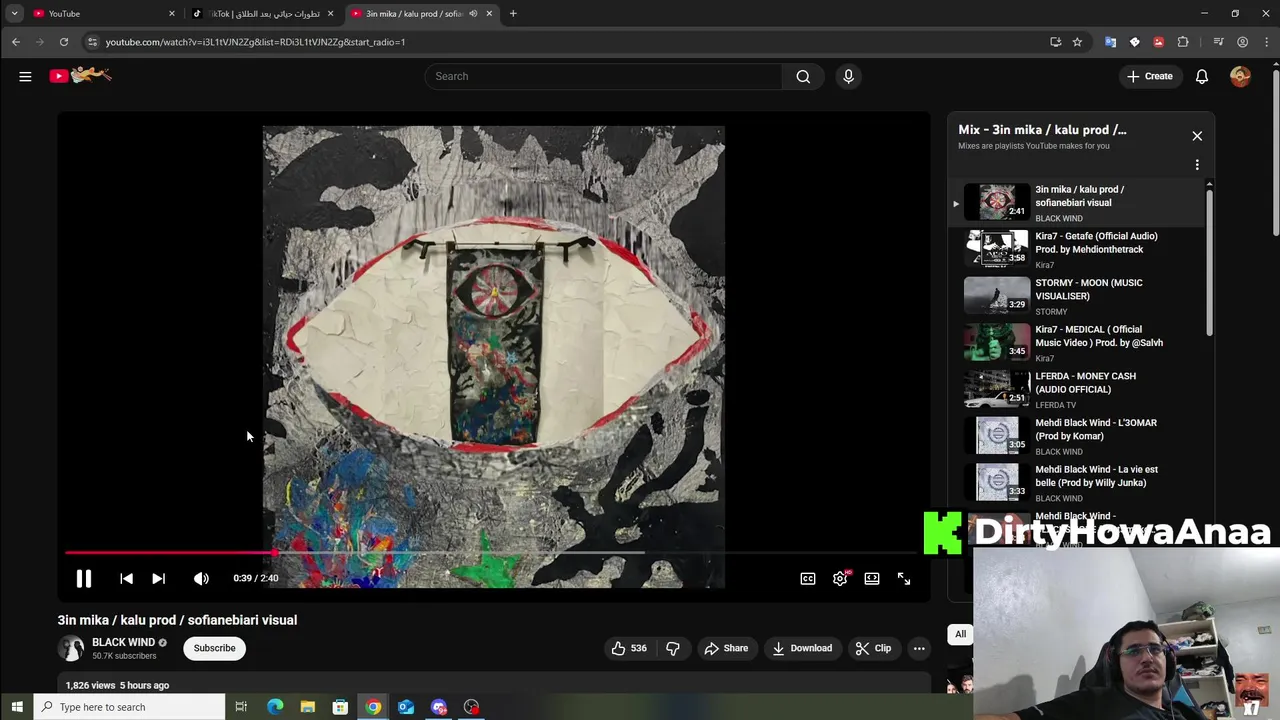The width and height of the screenshot is (1280, 720).
Task: Skip to the previous video
Action: [x=126, y=578]
